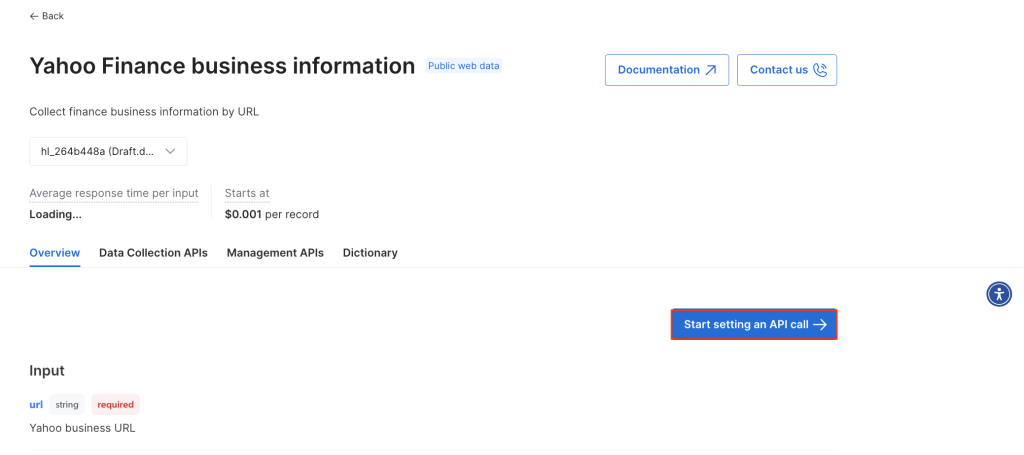1024x455 pixels.
Task: Click the Average response time per input label
Action: [113, 193]
